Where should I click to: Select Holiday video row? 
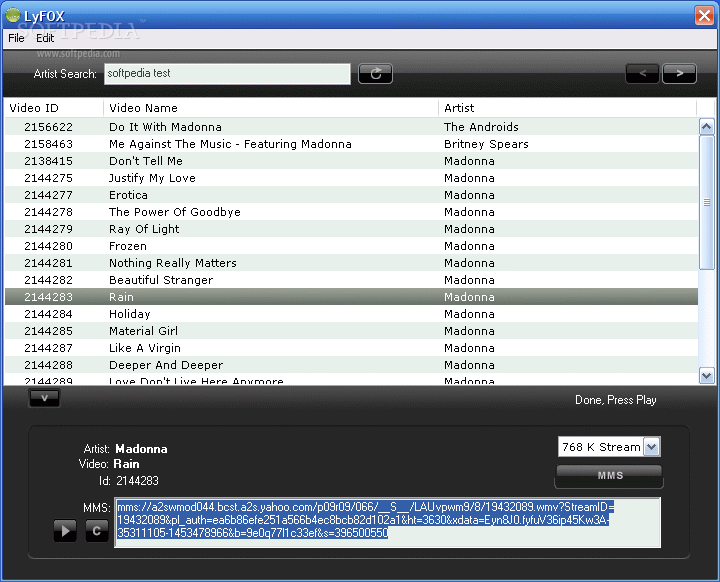pos(351,314)
